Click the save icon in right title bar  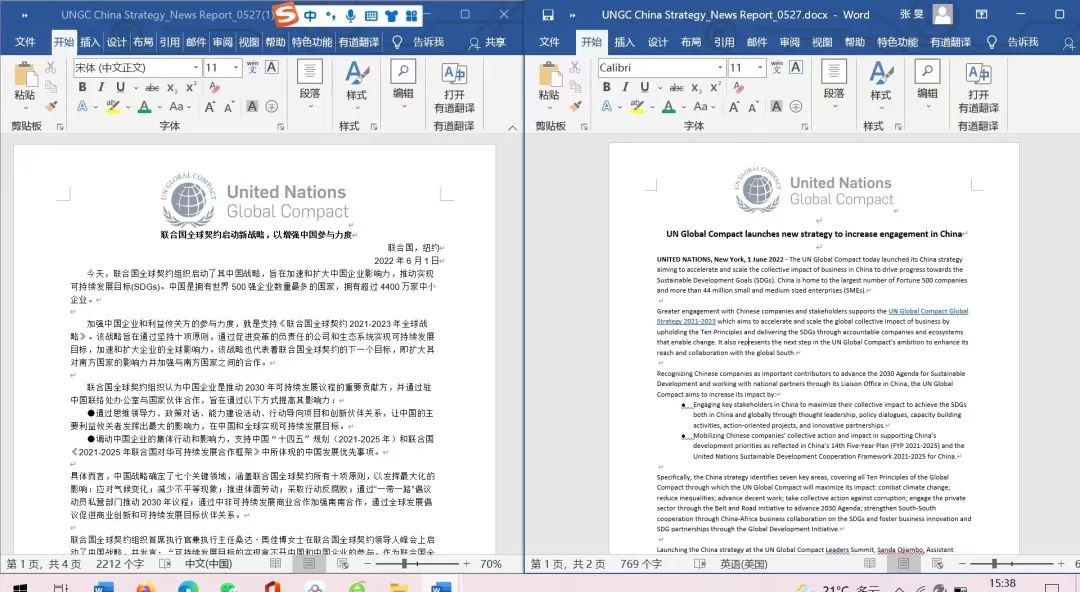tap(547, 14)
